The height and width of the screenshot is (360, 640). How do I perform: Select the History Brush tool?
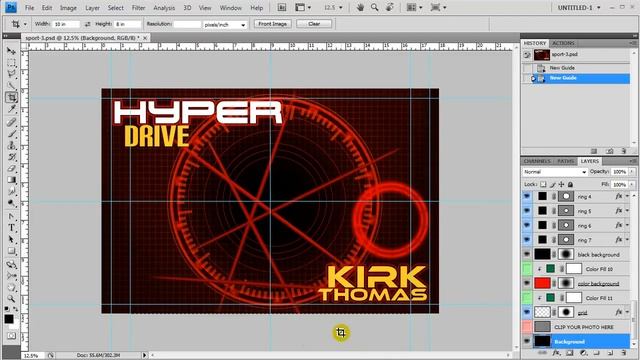point(11,157)
